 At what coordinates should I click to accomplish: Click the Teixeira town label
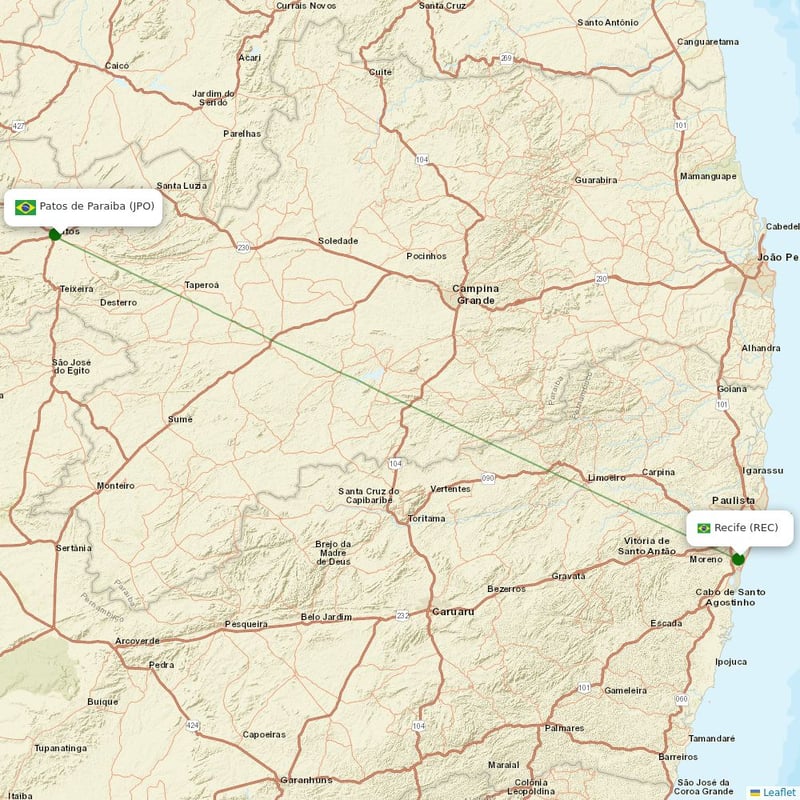[77, 289]
